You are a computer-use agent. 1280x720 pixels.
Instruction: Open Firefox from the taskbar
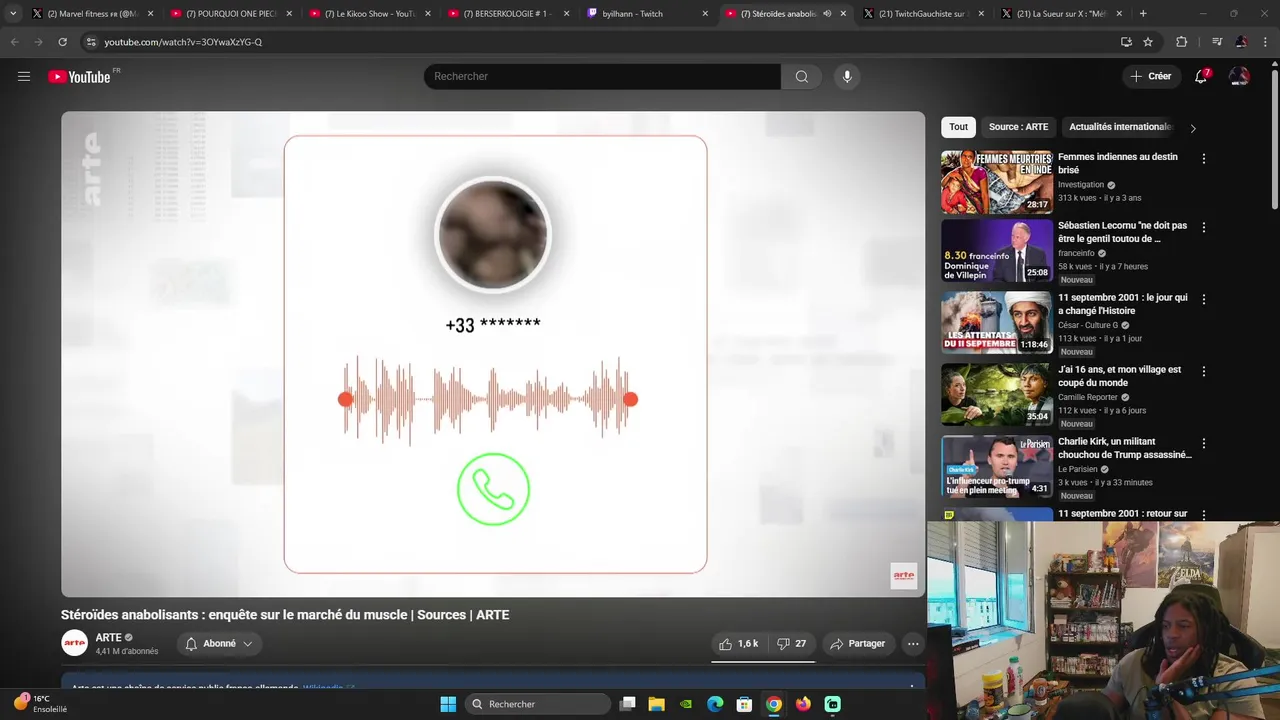click(803, 704)
